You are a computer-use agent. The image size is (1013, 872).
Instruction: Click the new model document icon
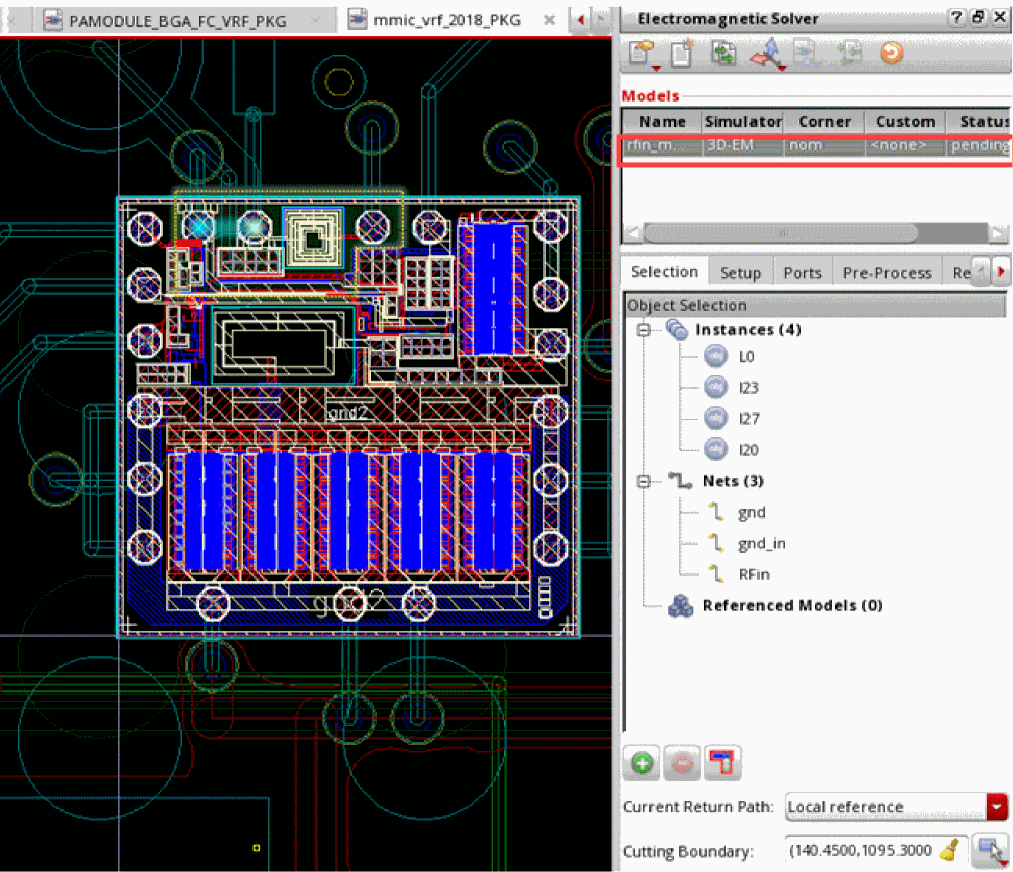(x=681, y=54)
